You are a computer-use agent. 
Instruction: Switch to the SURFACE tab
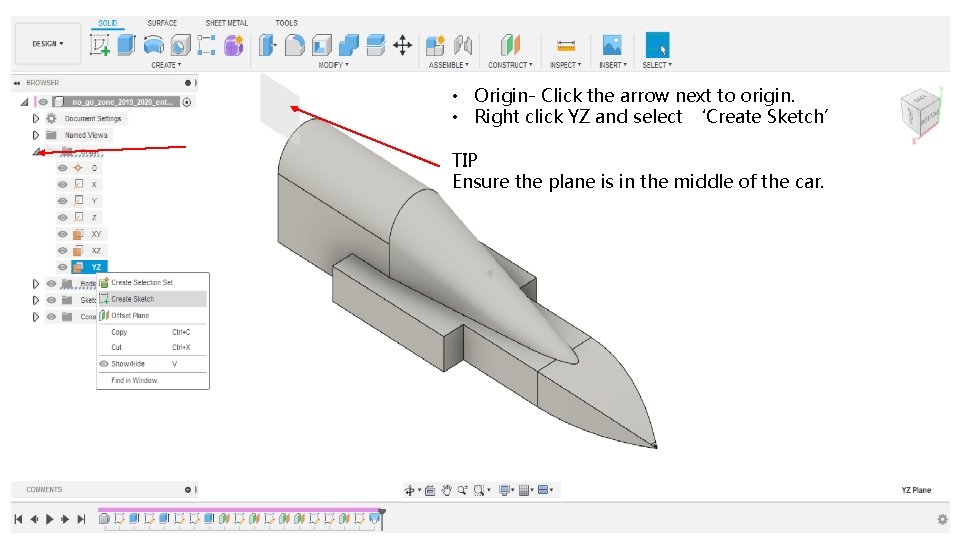[x=162, y=23]
